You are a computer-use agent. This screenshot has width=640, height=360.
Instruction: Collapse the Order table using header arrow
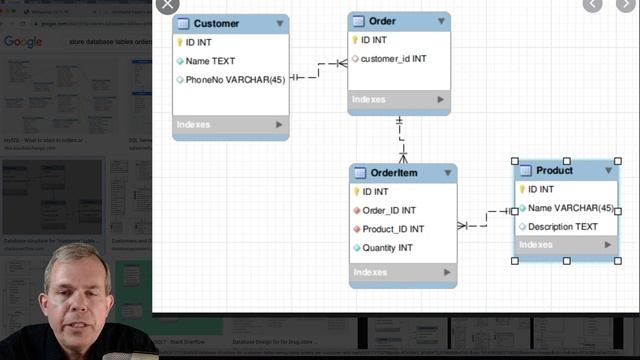tap(441, 21)
